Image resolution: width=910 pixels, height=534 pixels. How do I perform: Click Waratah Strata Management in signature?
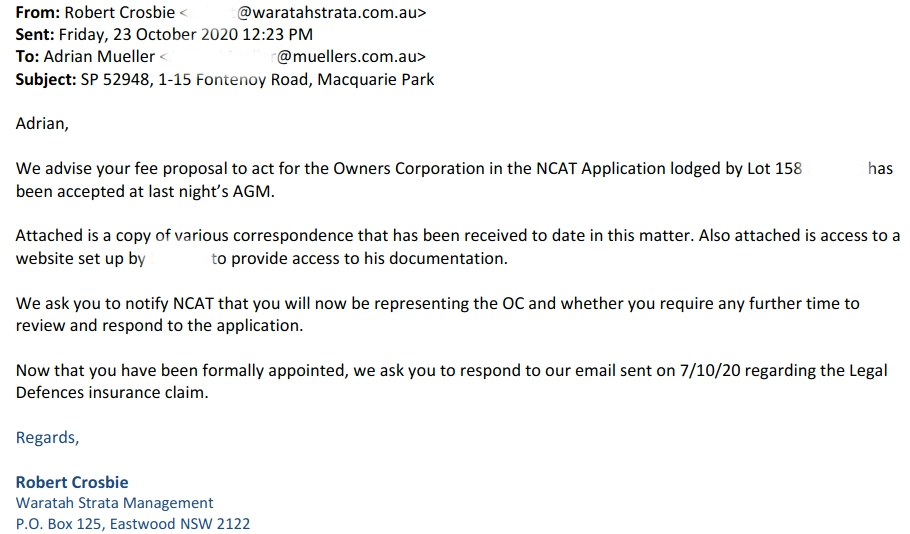pos(114,503)
